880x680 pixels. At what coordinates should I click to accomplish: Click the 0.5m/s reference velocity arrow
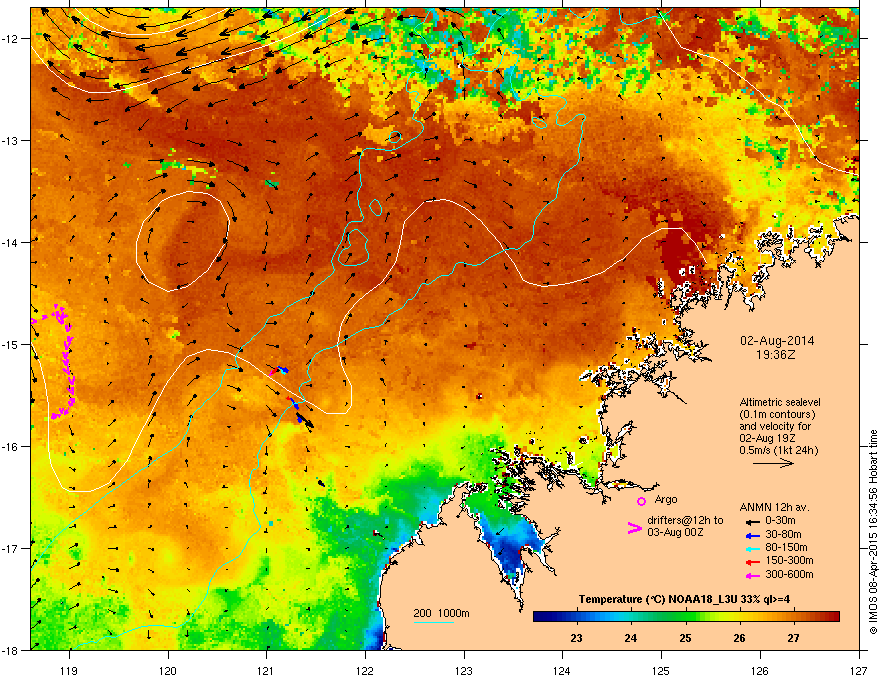click(773, 463)
